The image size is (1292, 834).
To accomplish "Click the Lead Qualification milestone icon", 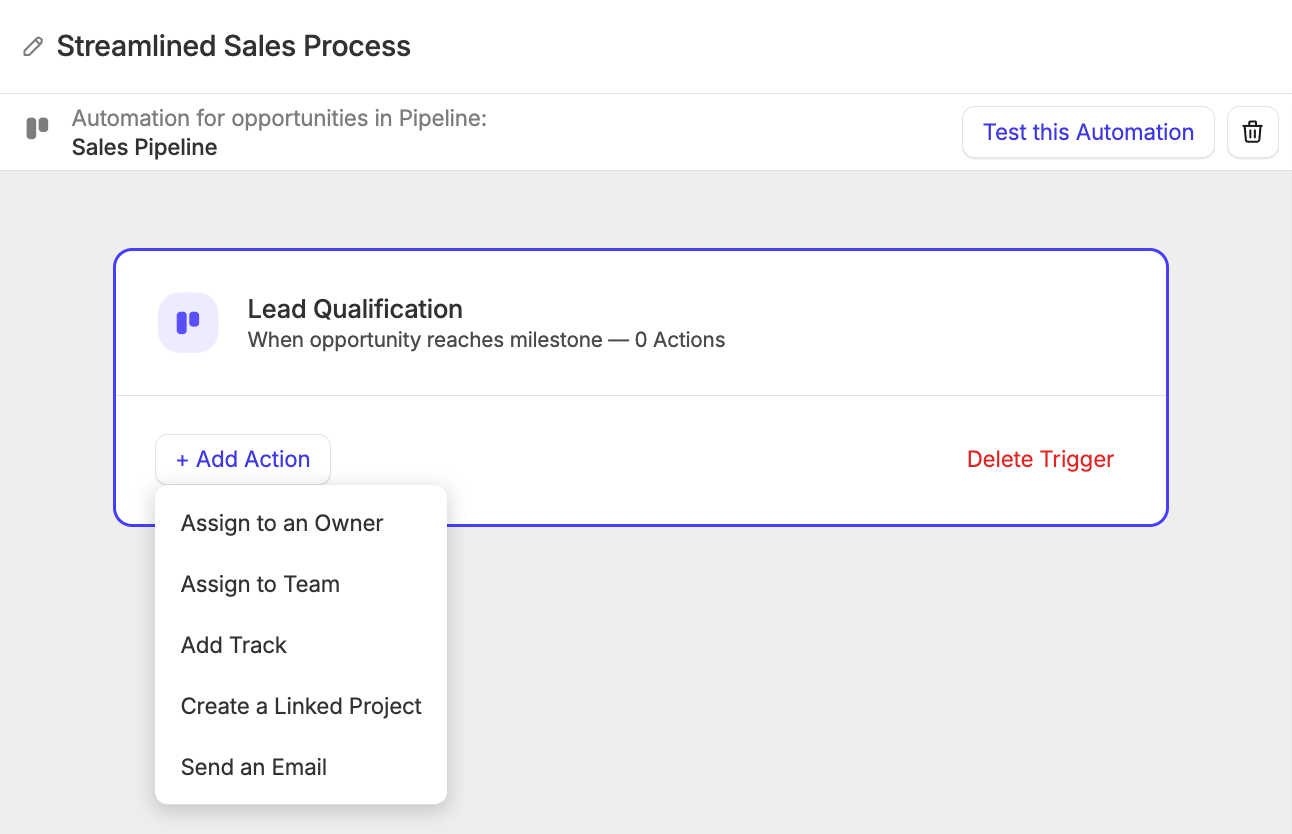I will click(x=188, y=323).
